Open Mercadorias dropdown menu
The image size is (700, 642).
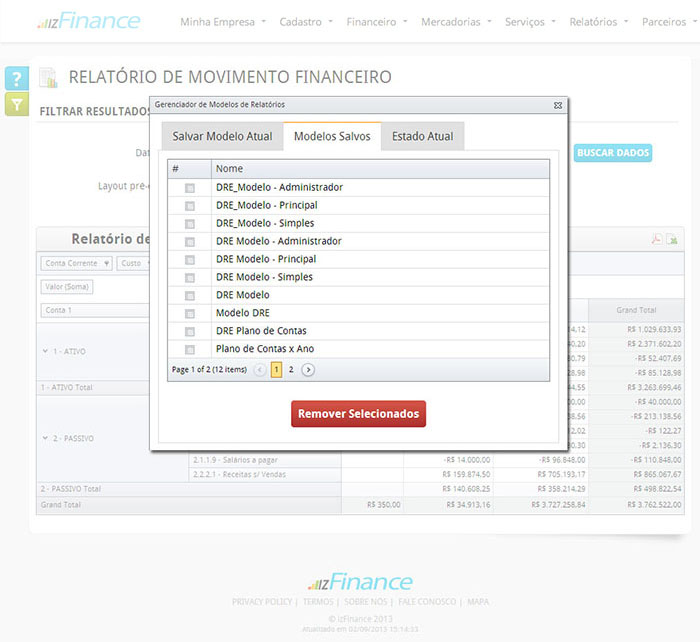tap(456, 22)
